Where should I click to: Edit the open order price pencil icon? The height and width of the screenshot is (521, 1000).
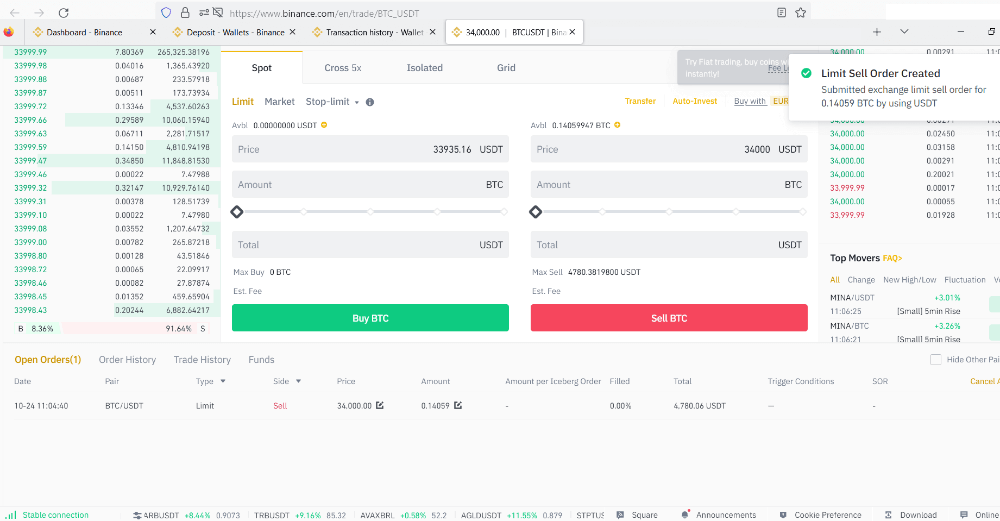(380, 405)
